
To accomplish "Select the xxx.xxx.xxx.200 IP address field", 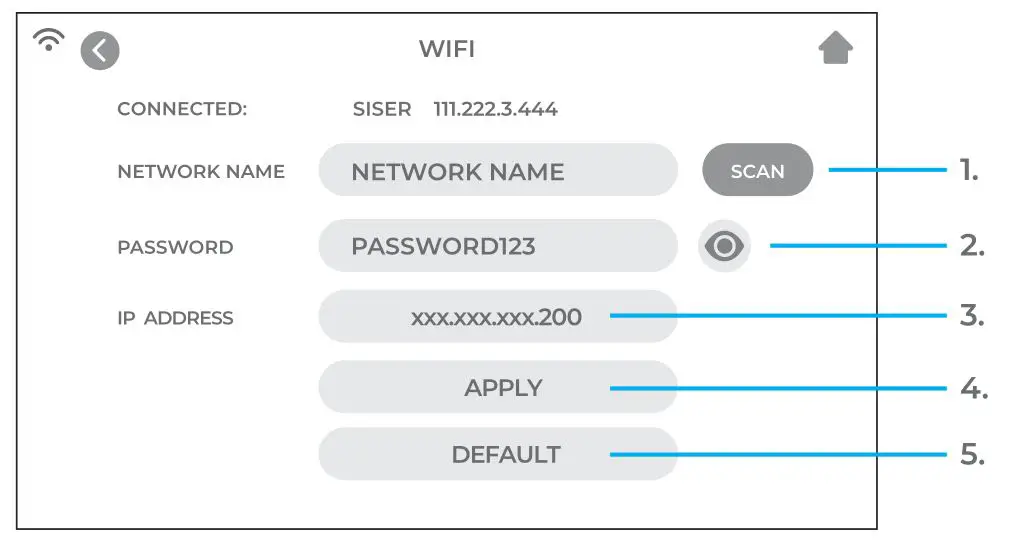I will pyautogui.click(x=498, y=318).
